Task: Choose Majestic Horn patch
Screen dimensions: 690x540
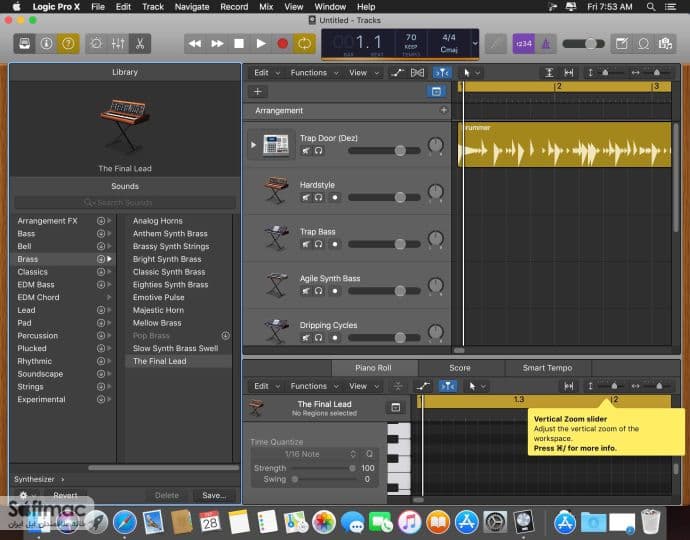Action: click(x=158, y=310)
